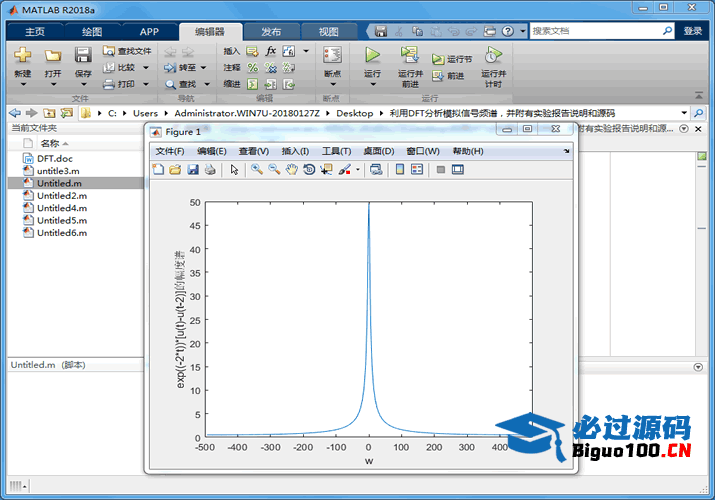
Task: Click the help question mark icon
Action: [508, 31]
